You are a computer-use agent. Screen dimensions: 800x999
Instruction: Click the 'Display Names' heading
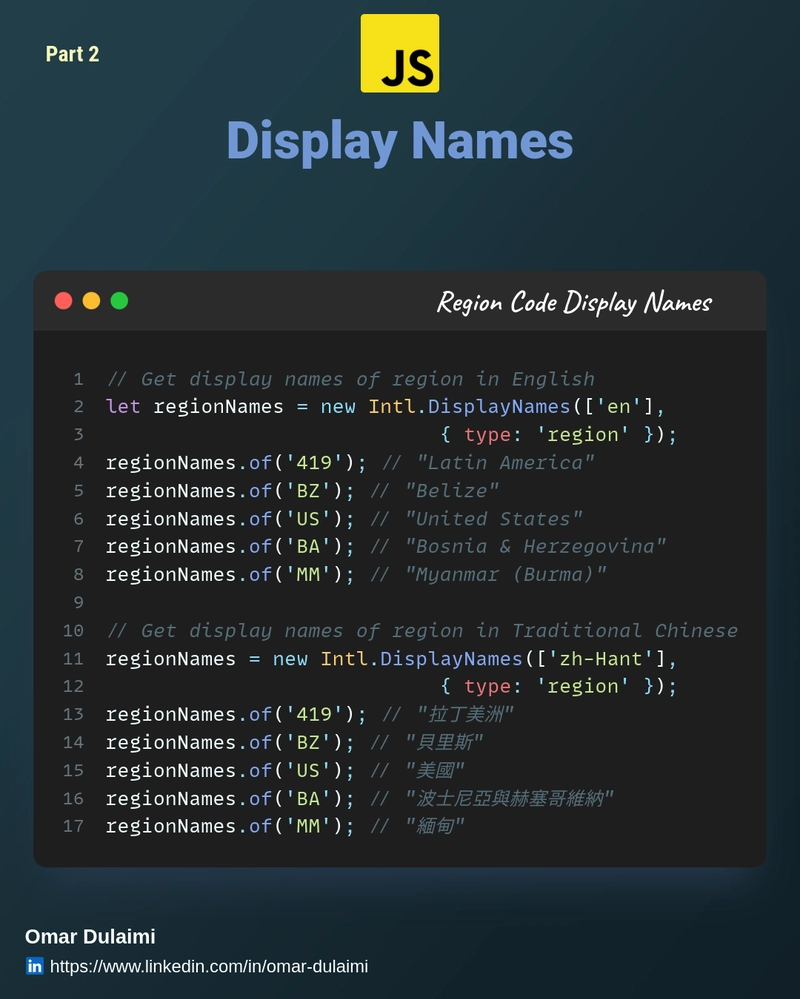399,140
